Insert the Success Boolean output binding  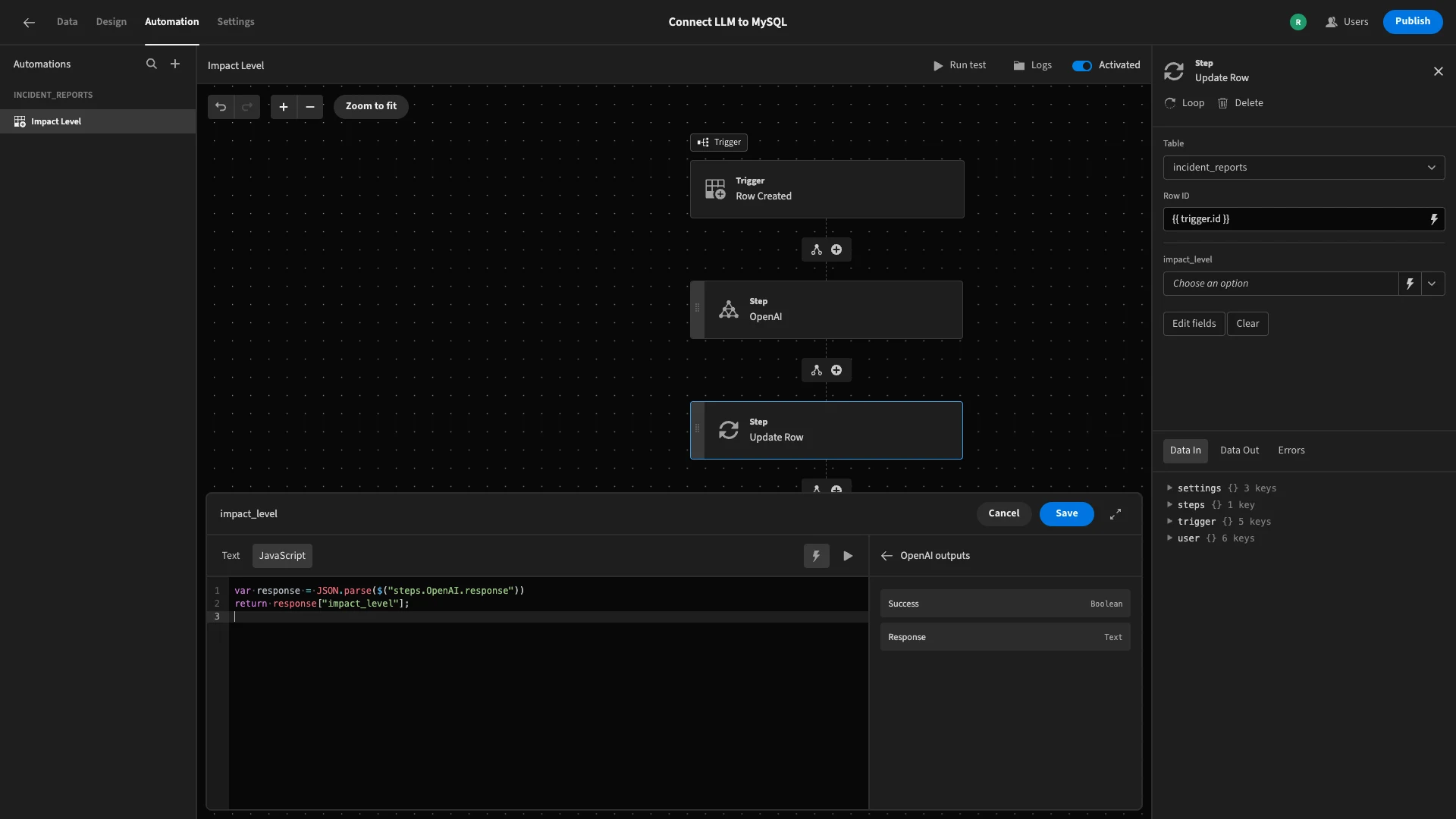(x=1005, y=604)
